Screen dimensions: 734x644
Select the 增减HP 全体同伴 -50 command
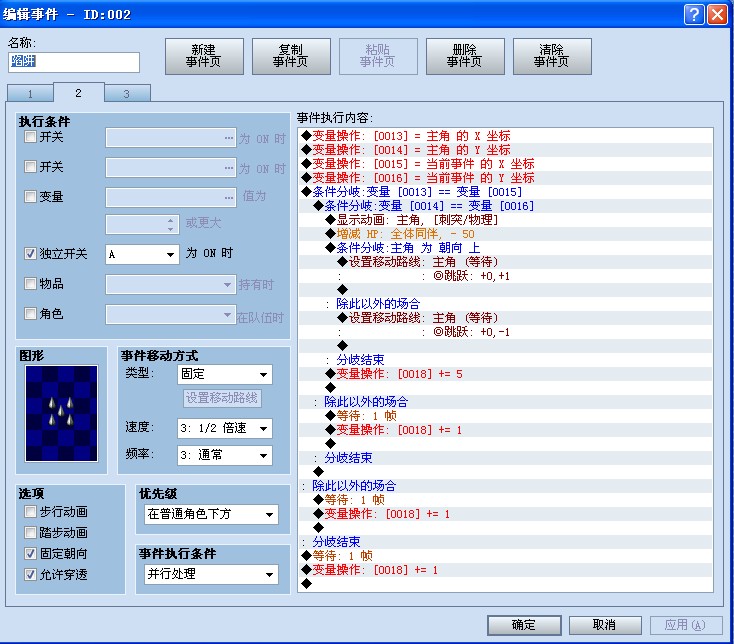[x=505, y=234]
